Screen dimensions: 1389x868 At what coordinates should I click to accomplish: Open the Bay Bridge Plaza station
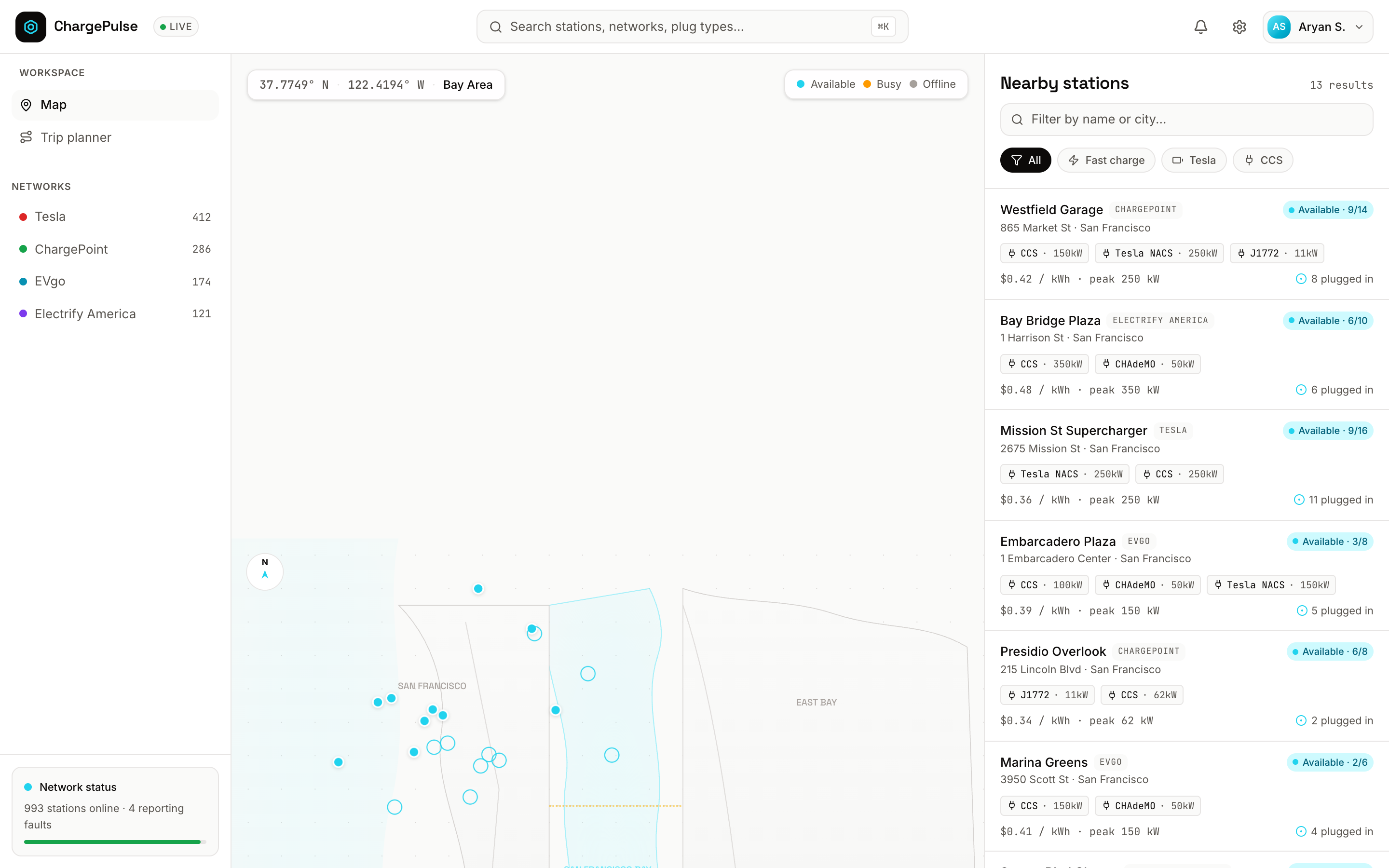[x=1186, y=355]
